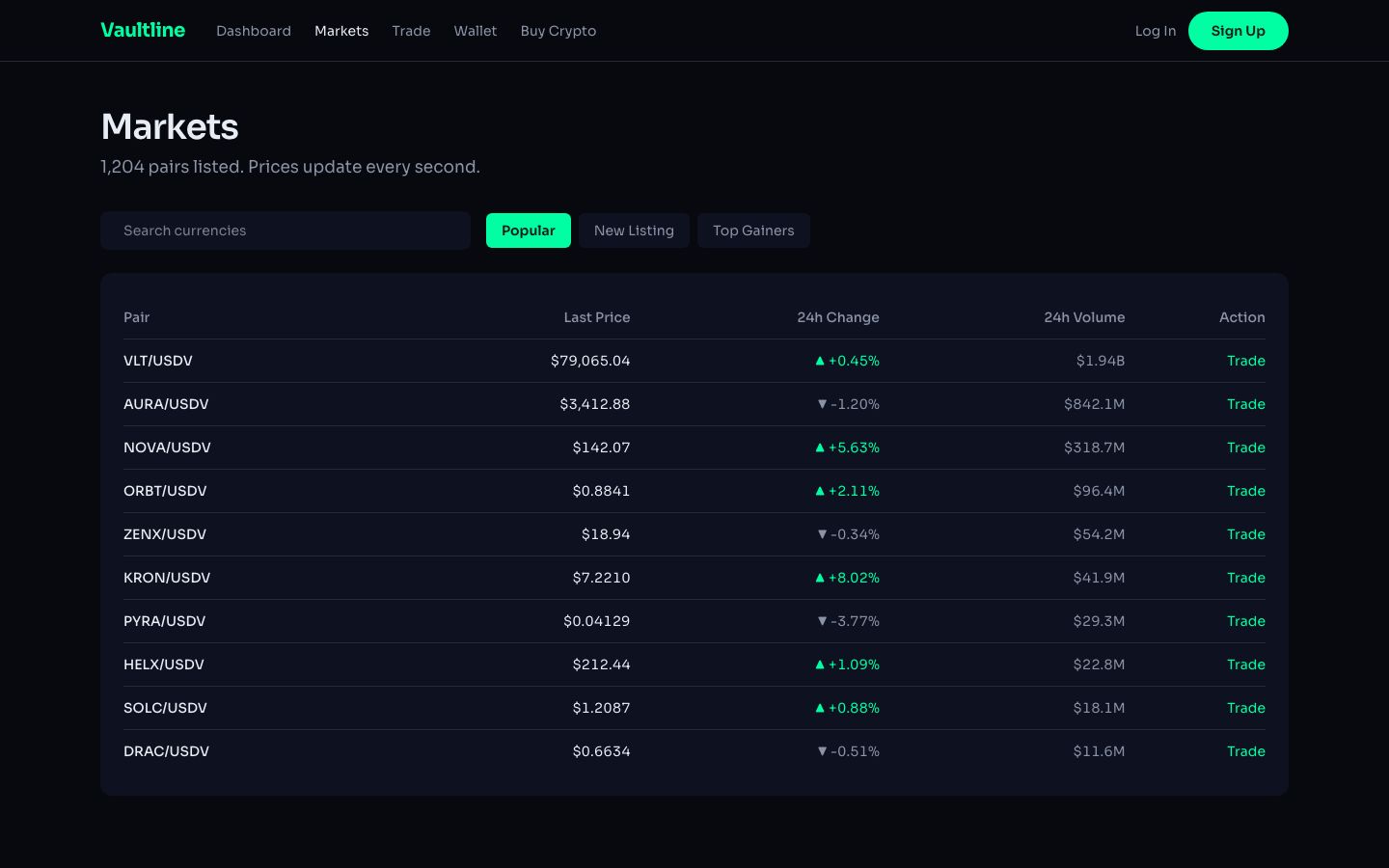Trade the KRON/USDV pair
This screenshot has height=868, width=1389.
pyautogui.click(x=1246, y=578)
